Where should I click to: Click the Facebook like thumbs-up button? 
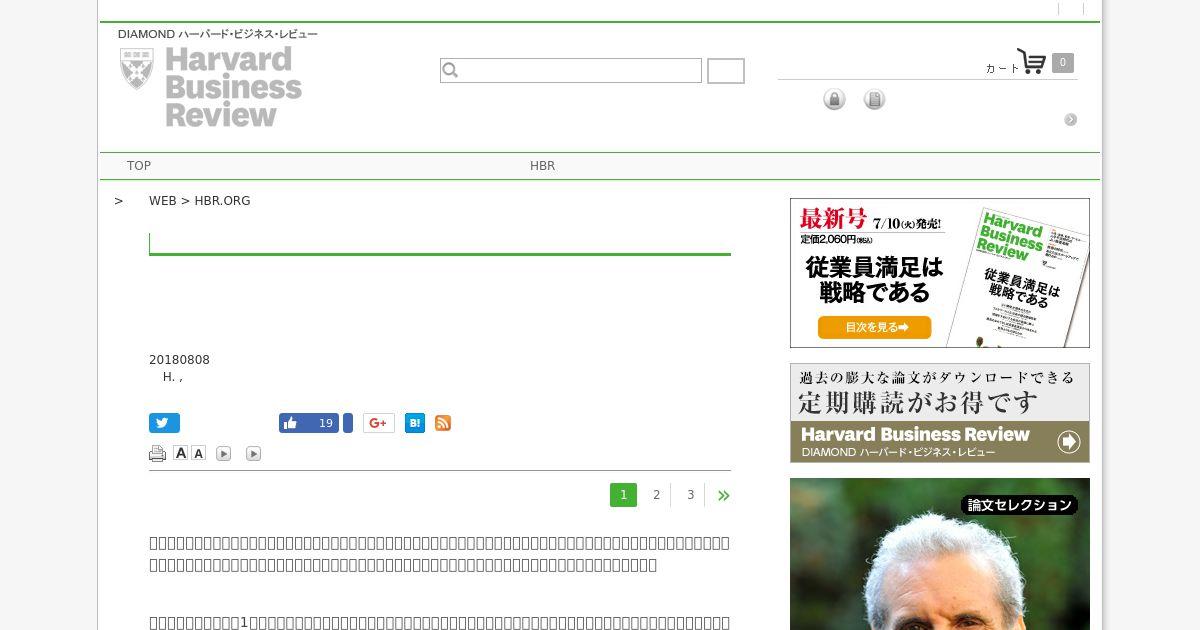[x=309, y=423]
